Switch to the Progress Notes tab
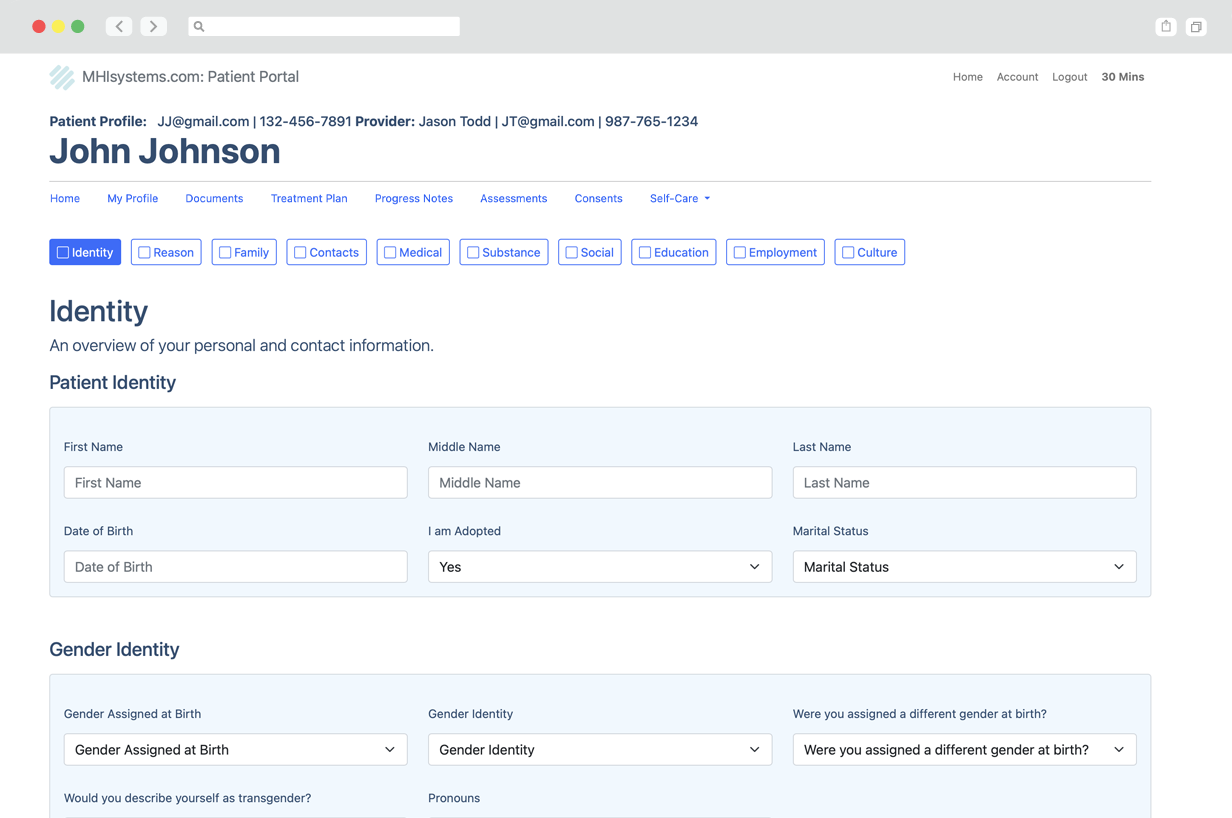This screenshot has width=1232, height=818. (413, 199)
